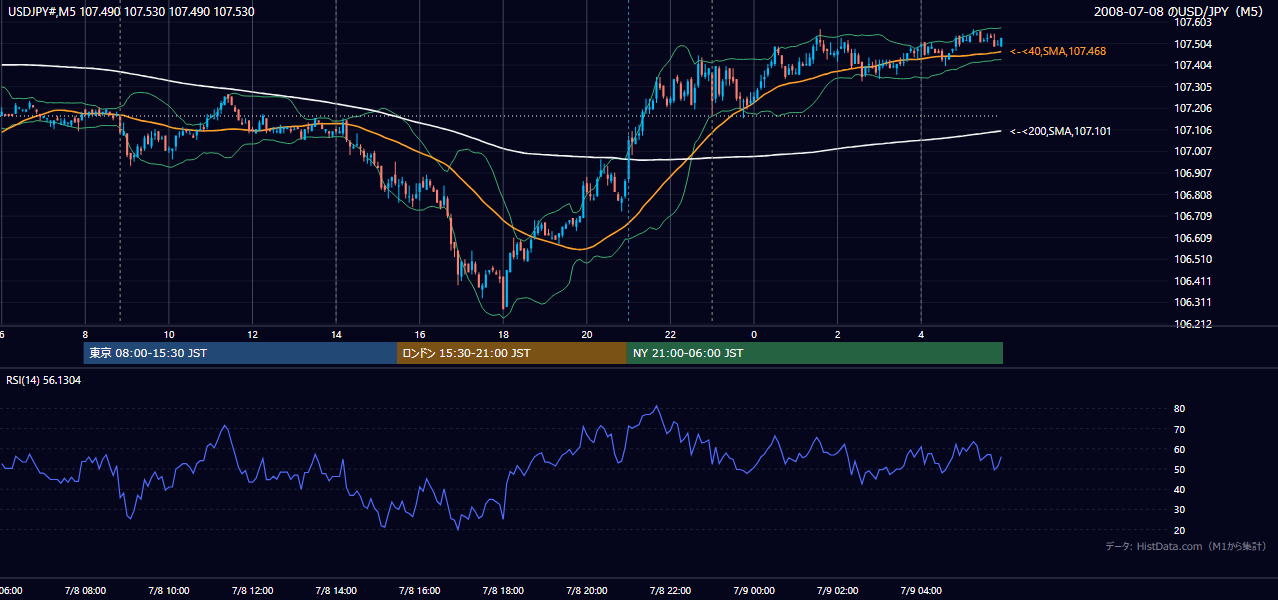Click price axis value 107.504

click(1193, 44)
